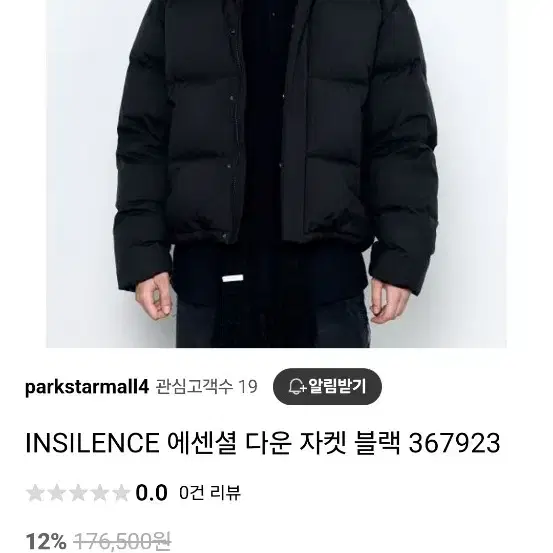Click the interested customer count 19
The height and width of the screenshot is (553, 553).
[x=248, y=387]
